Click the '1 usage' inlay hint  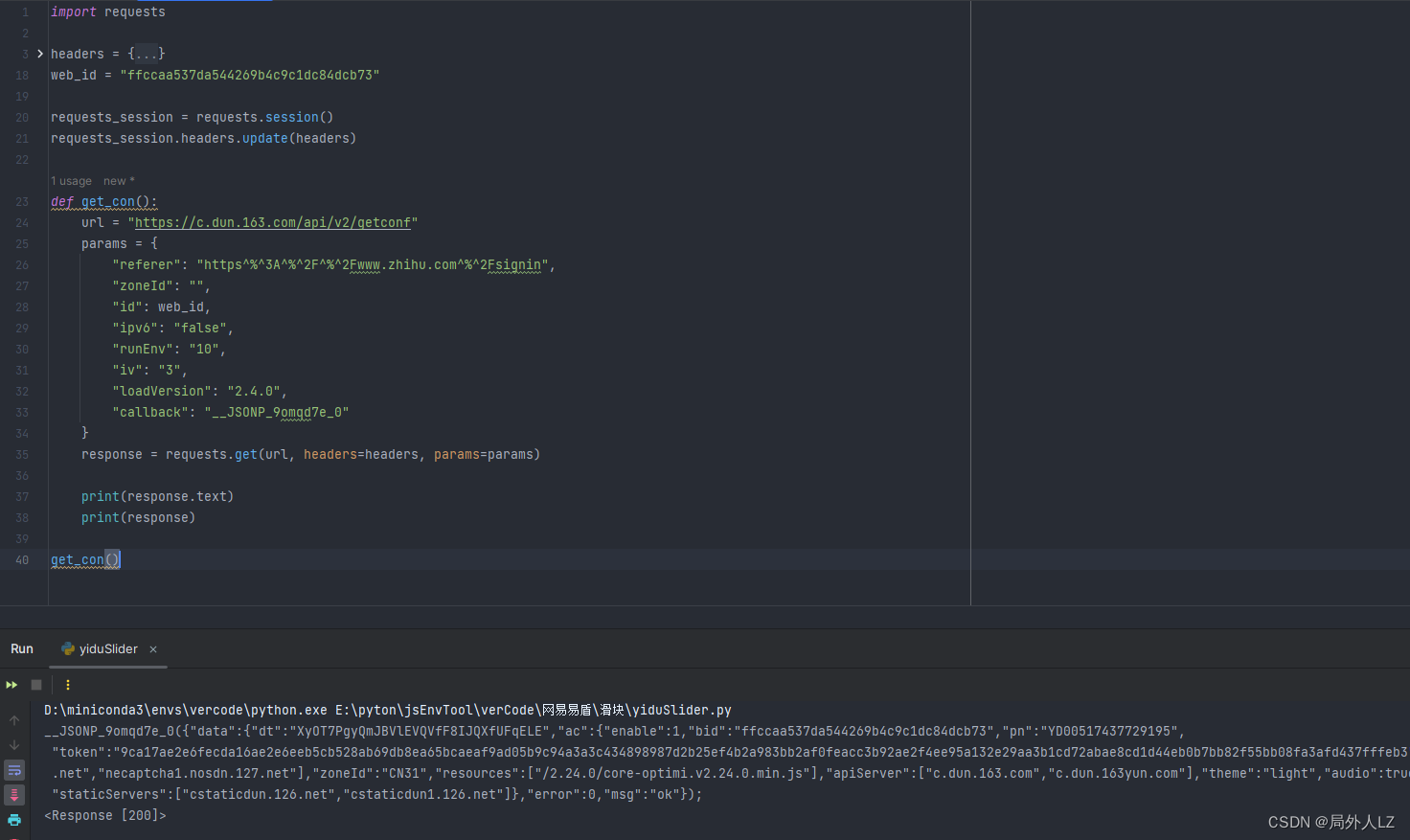point(72,181)
